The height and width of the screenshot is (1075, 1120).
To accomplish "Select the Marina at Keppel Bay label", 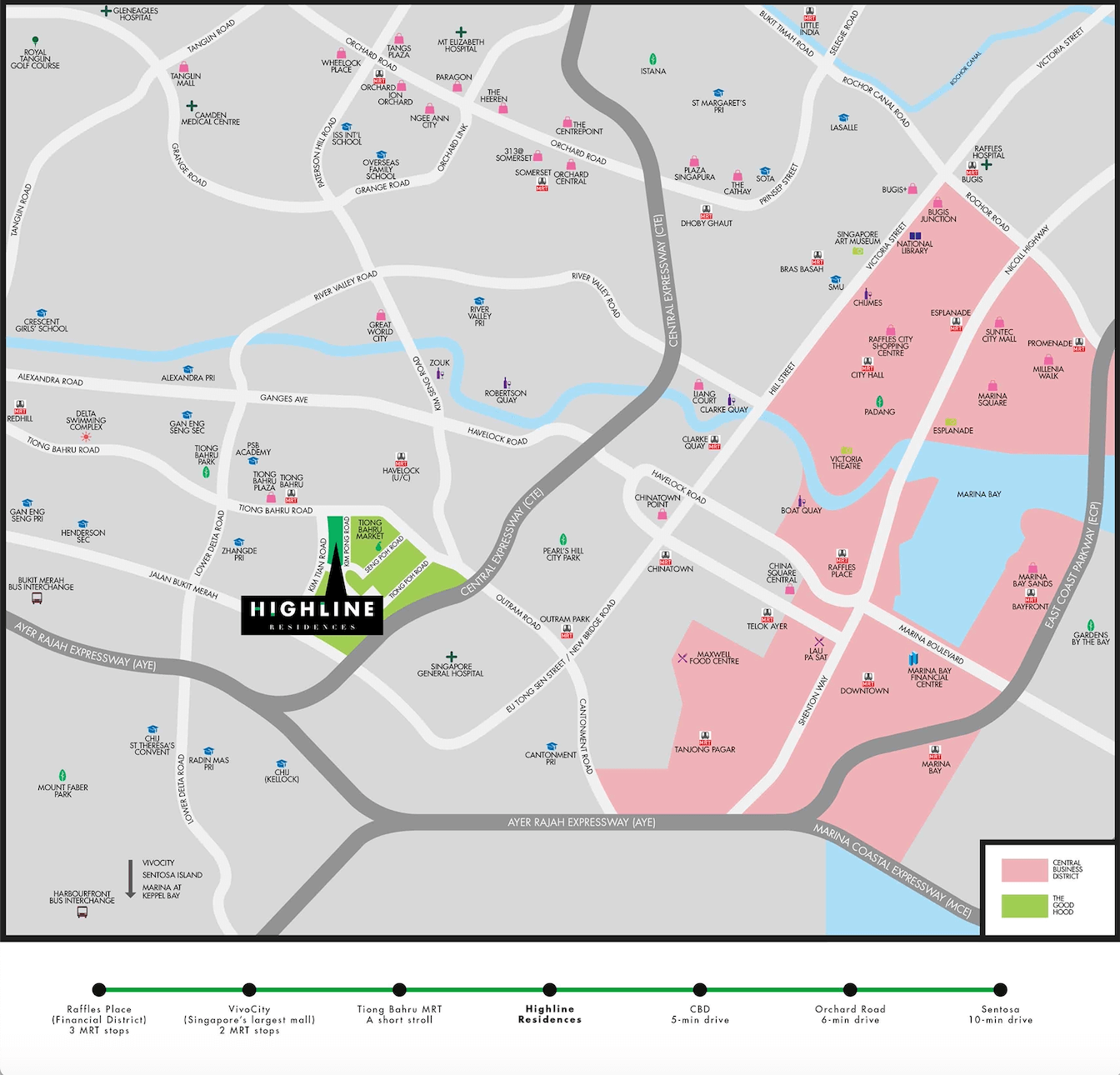I will [162, 892].
